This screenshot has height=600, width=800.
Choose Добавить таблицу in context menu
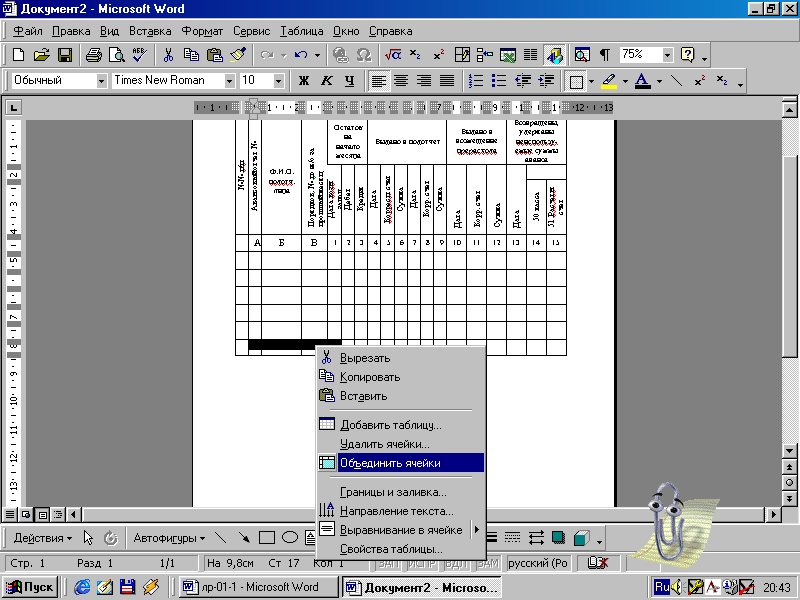[401, 424]
